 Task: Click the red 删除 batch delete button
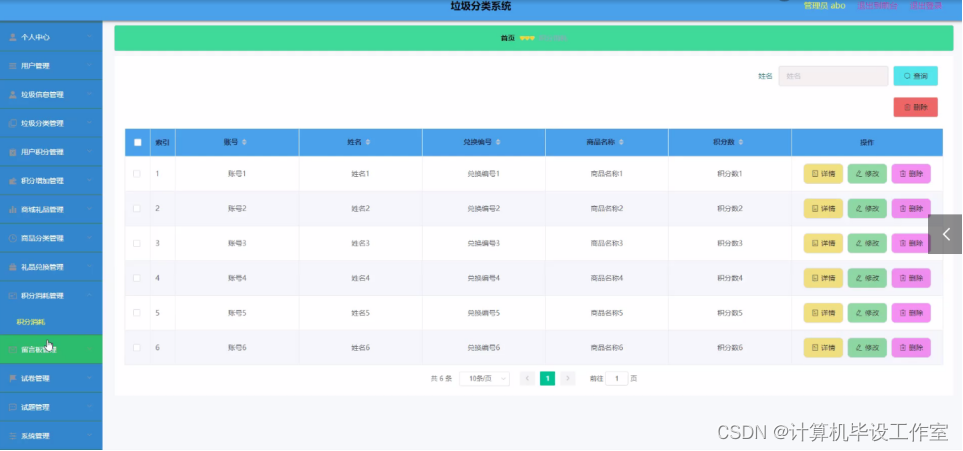(x=915, y=107)
